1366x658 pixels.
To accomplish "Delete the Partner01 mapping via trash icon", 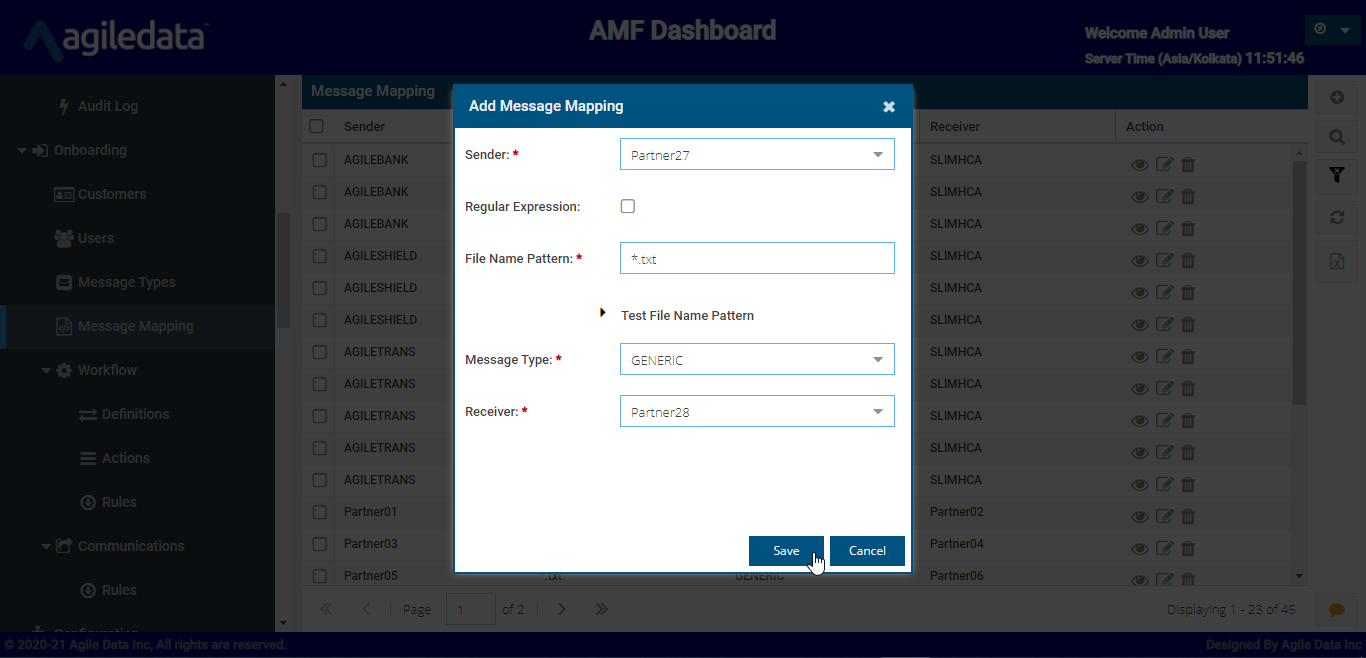I will (1188, 516).
